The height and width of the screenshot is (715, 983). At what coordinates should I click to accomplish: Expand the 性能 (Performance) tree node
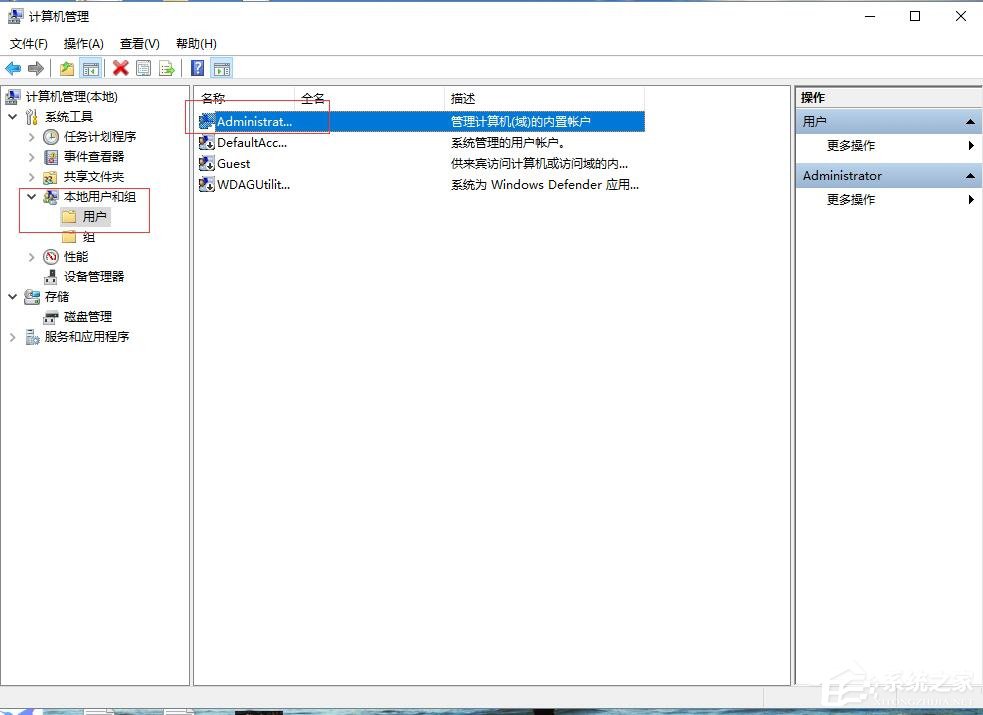point(31,256)
